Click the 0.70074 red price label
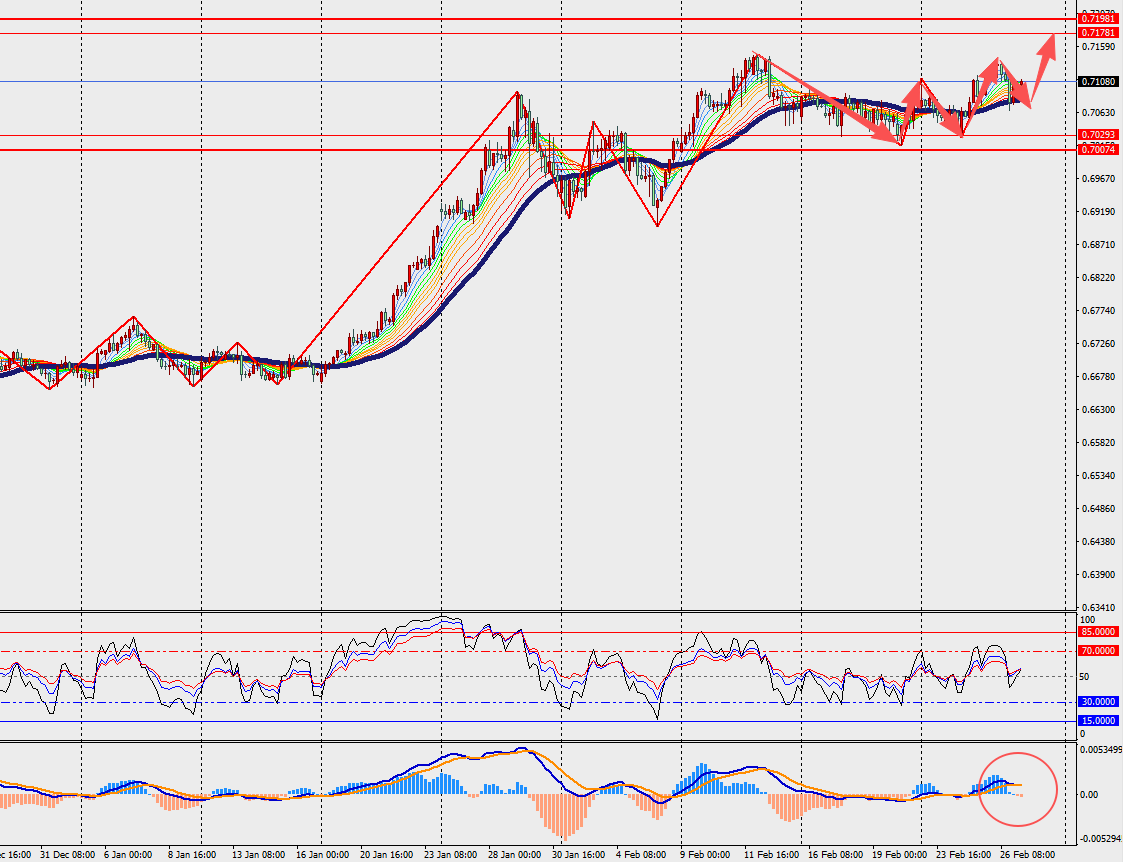The width and height of the screenshot is (1124, 862). pyautogui.click(x=1097, y=150)
